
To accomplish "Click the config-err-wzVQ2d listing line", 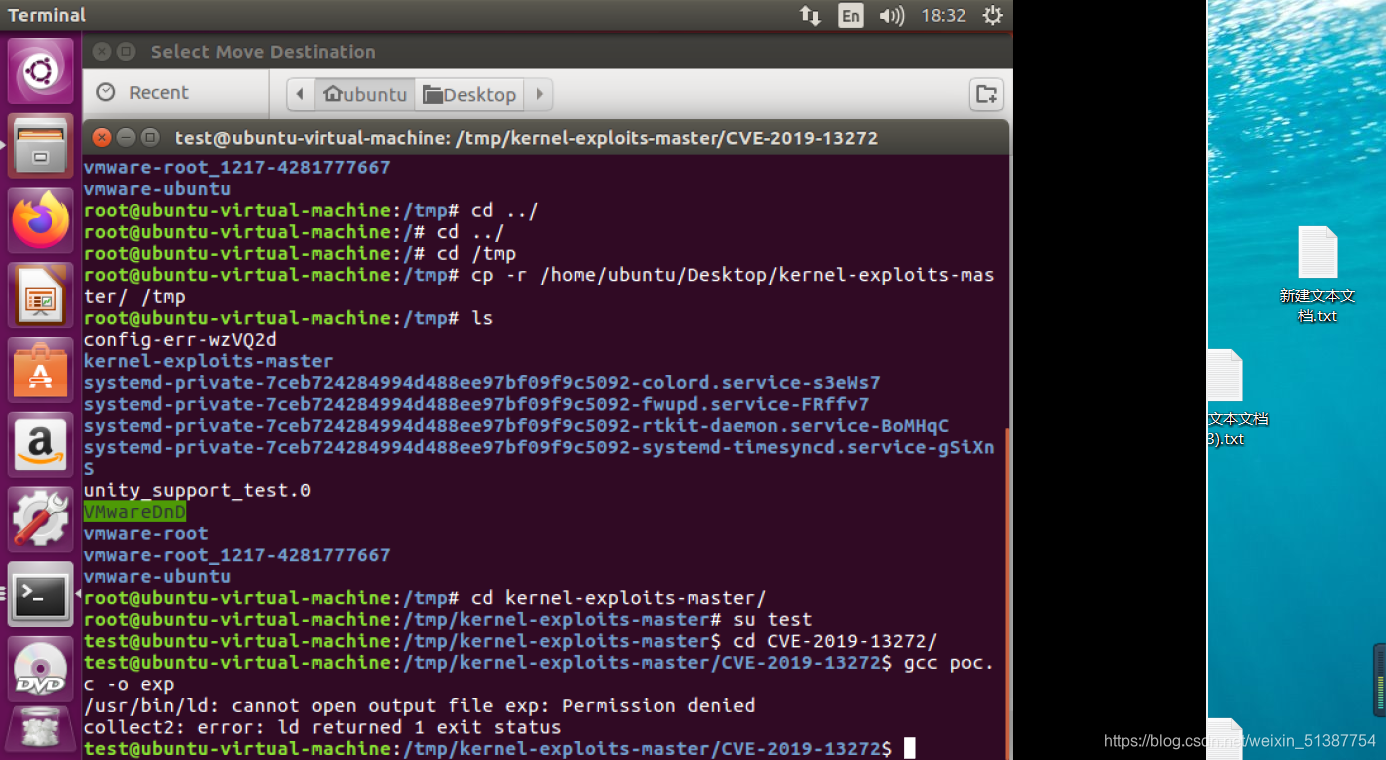I will [180, 340].
